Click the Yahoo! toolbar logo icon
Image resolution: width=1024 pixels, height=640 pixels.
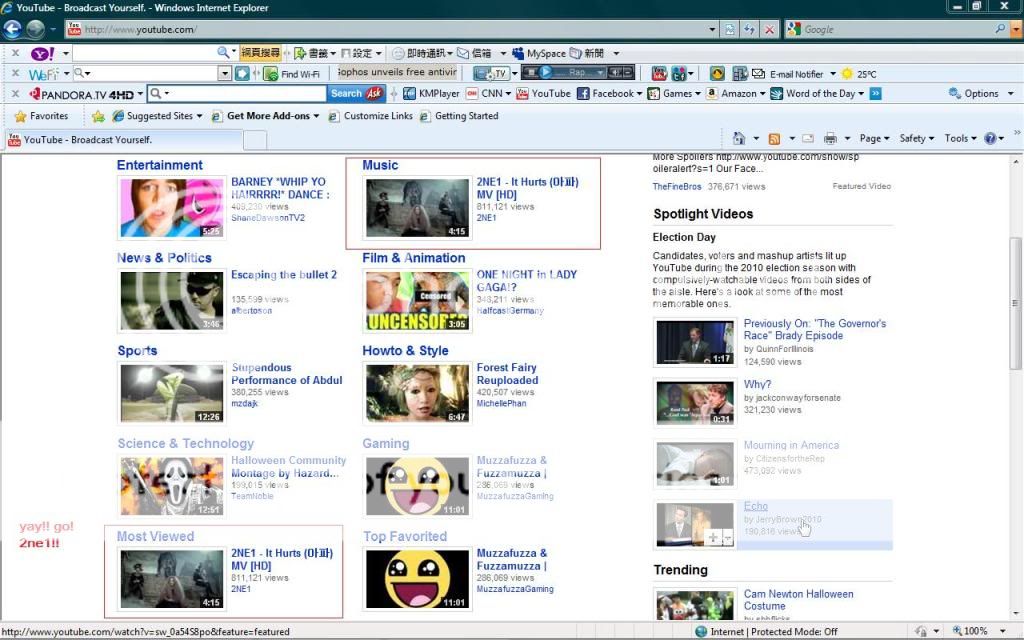pos(43,53)
